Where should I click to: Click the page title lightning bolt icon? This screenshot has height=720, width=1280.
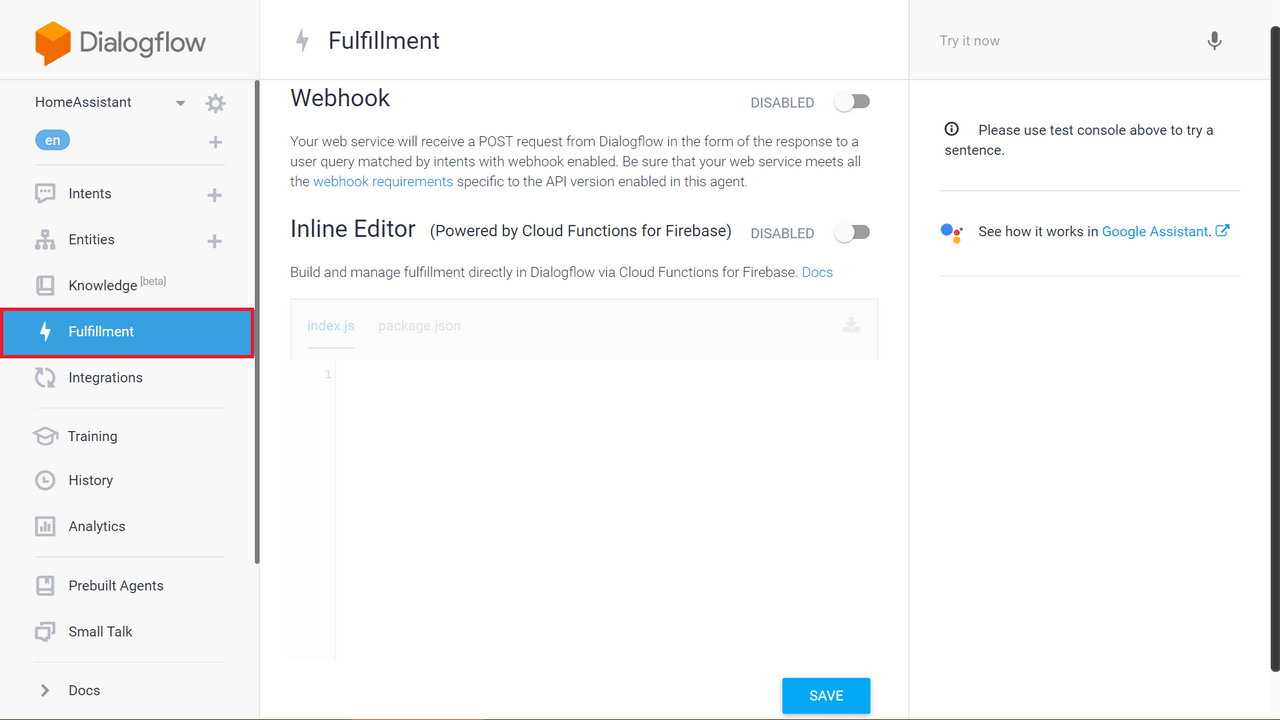coord(302,41)
